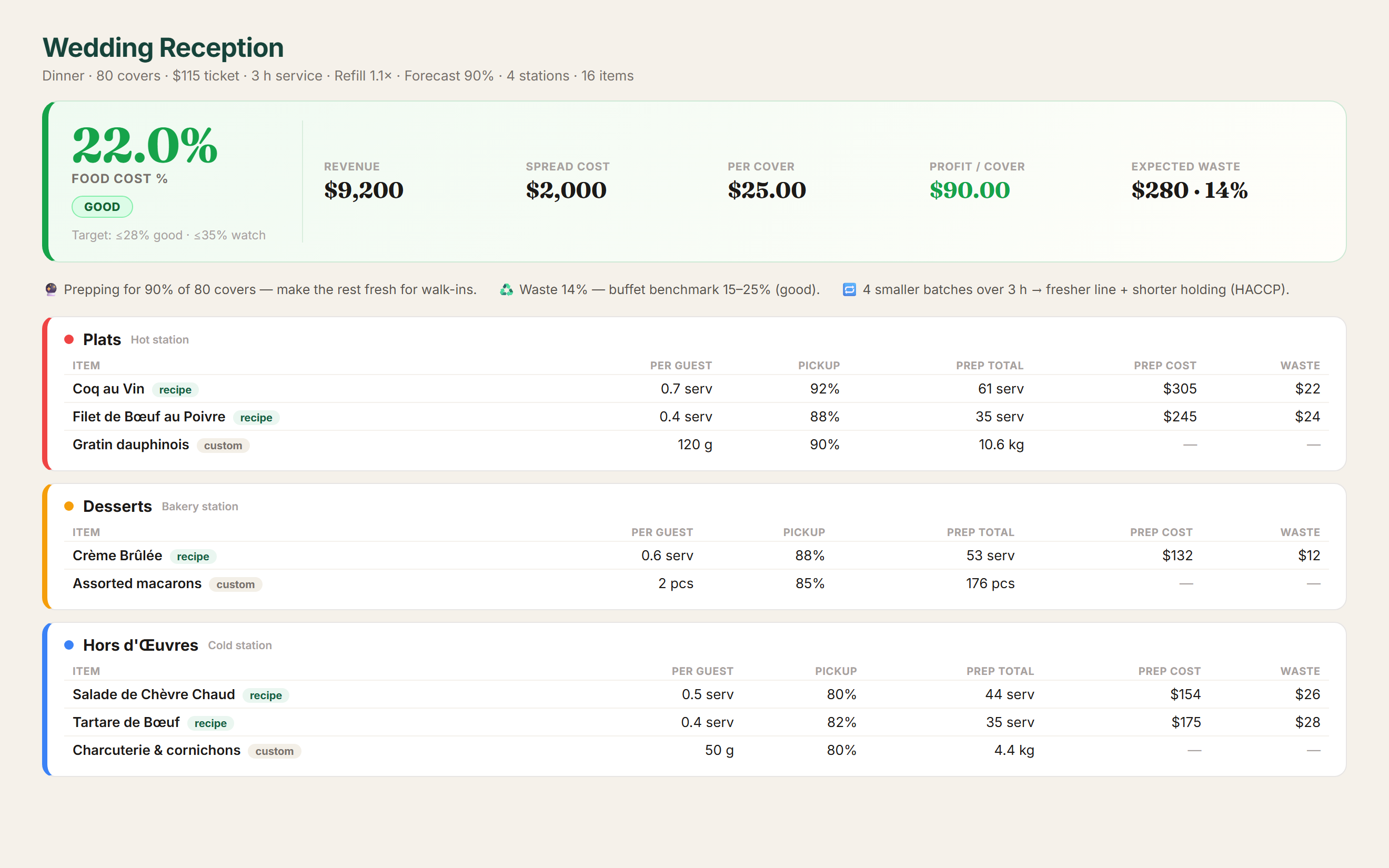The height and width of the screenshot is (868, 1389).
Task: Click the 2 pcs per guest for macarons
Action: coord(676,583)
